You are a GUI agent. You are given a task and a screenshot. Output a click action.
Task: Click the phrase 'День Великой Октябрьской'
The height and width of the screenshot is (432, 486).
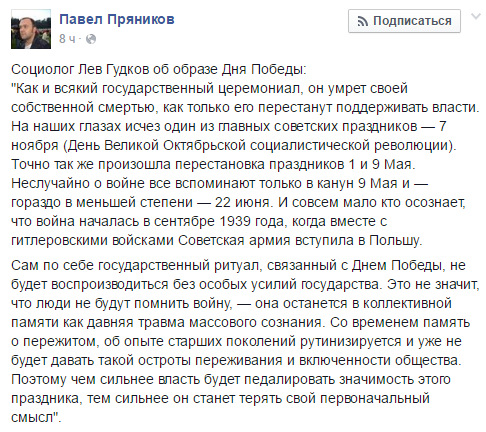click(x=157, y=145)
